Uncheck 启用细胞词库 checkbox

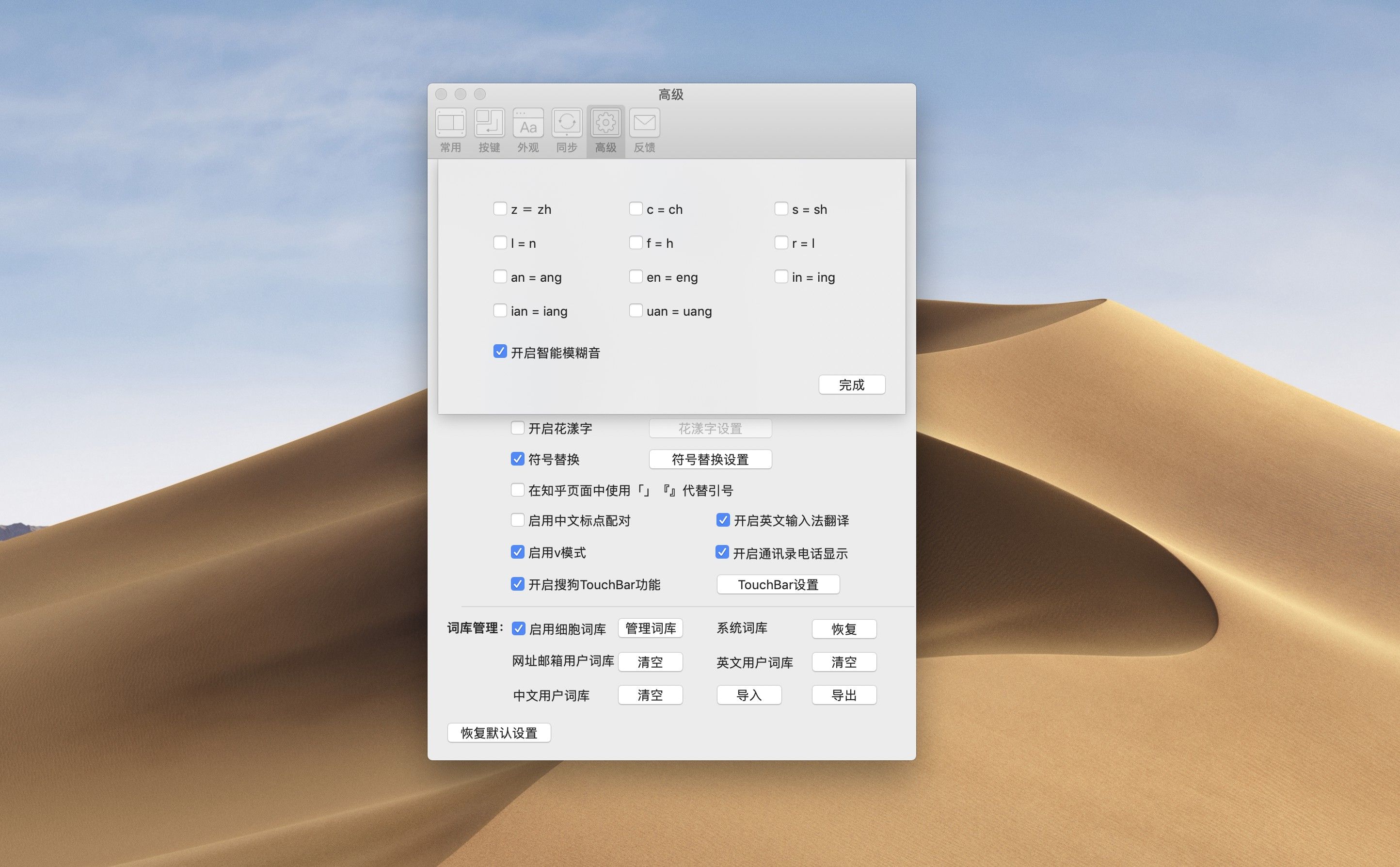click(519, 628)
